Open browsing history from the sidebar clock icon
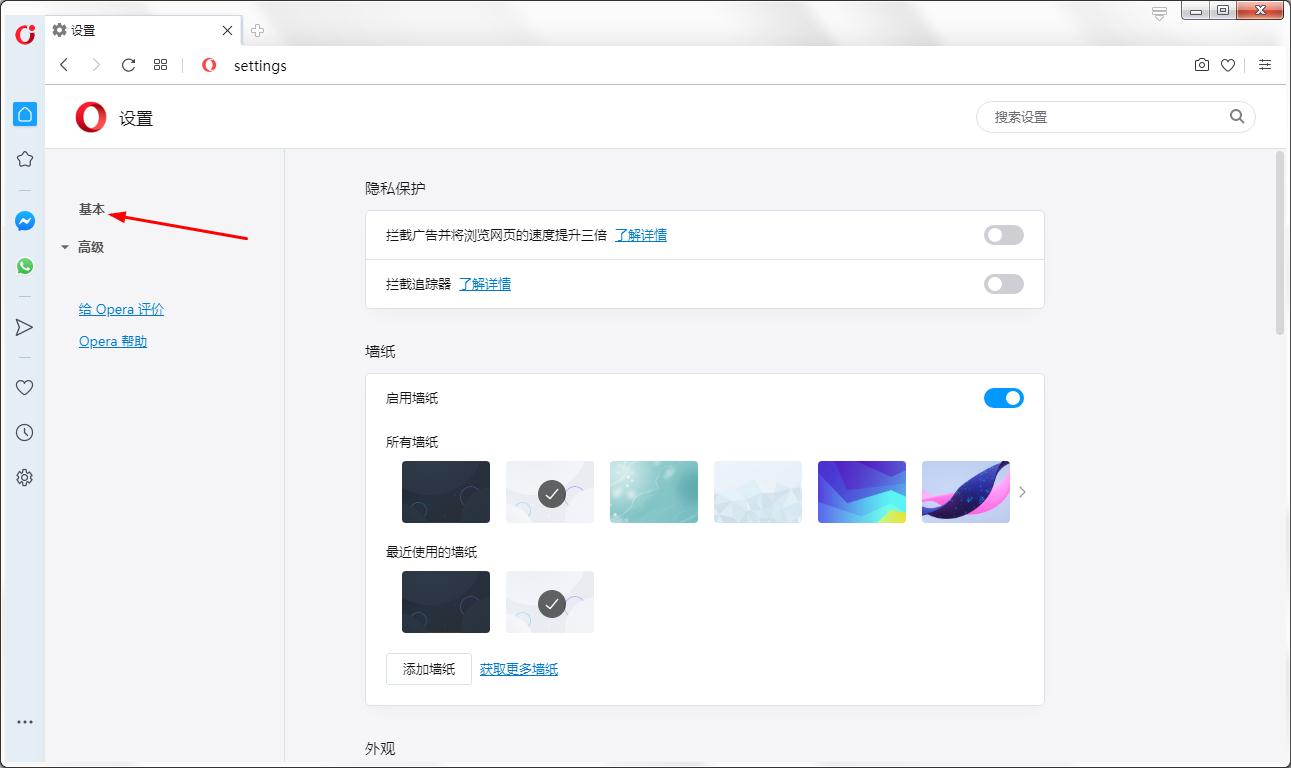 tap(24, 432)
